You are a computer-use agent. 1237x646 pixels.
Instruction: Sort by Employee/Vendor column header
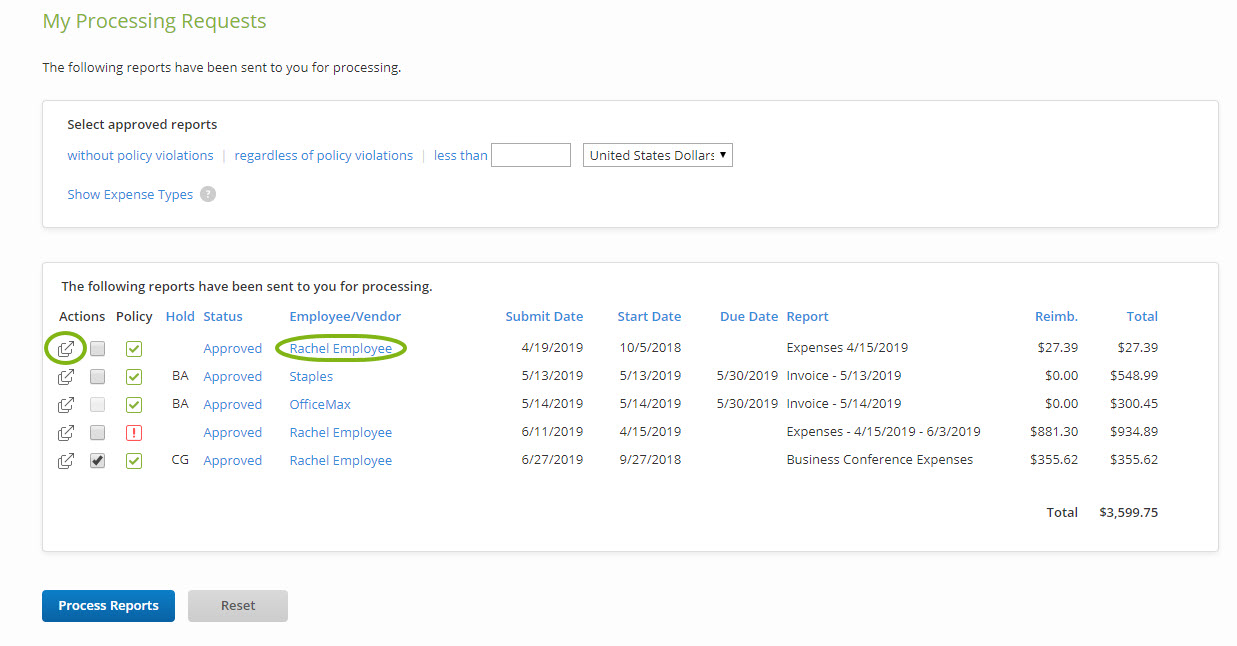click(345, 316)
